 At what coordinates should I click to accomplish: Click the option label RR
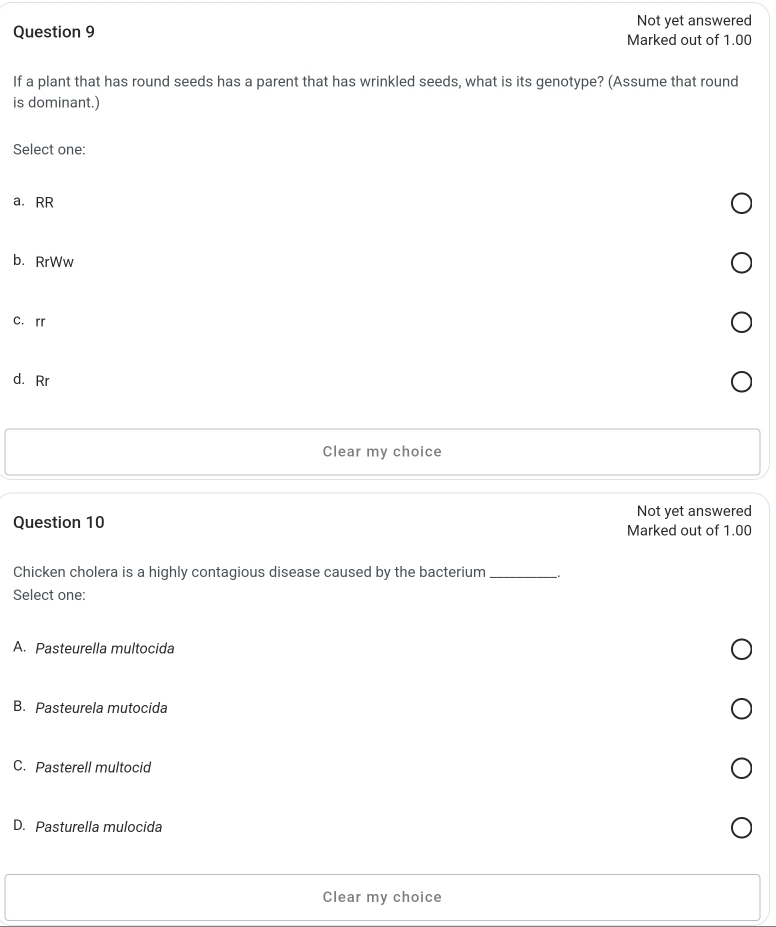coord(44,202)
